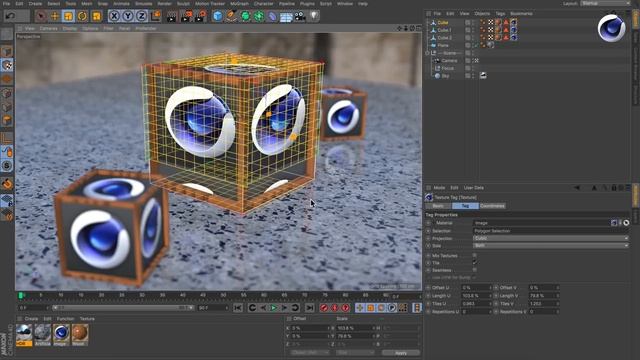Open the Spline pen tool icon

(231, 16)
